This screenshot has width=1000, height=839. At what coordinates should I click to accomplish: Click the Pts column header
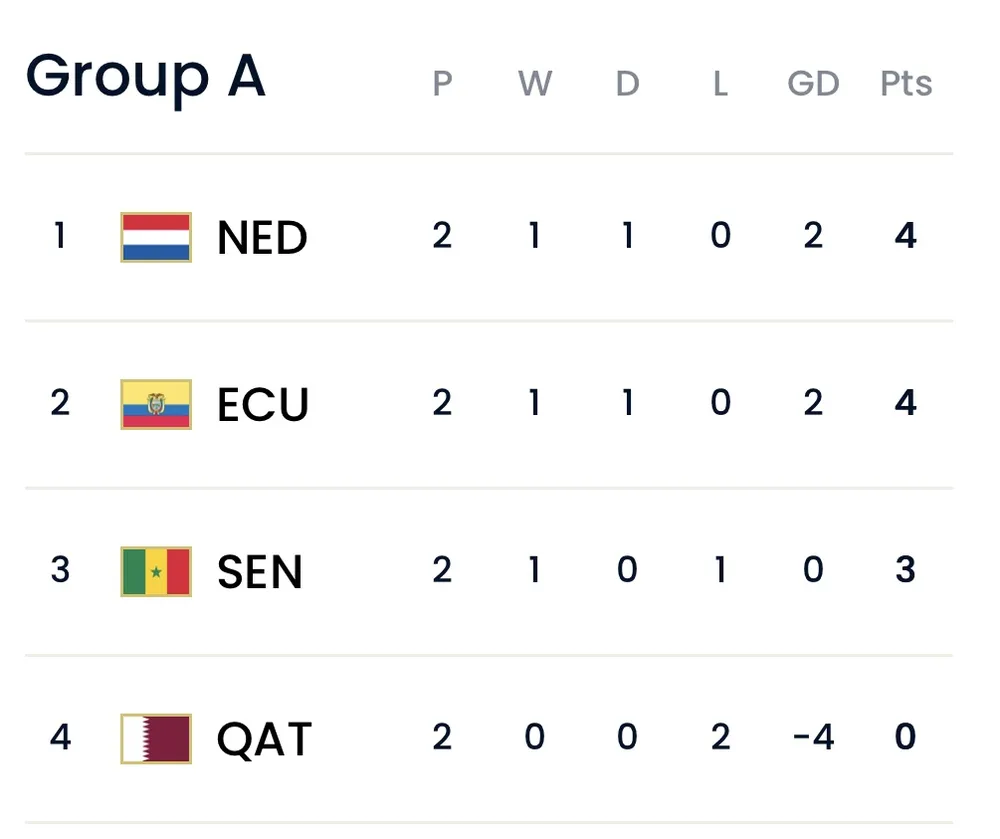[x=906, y=84]
